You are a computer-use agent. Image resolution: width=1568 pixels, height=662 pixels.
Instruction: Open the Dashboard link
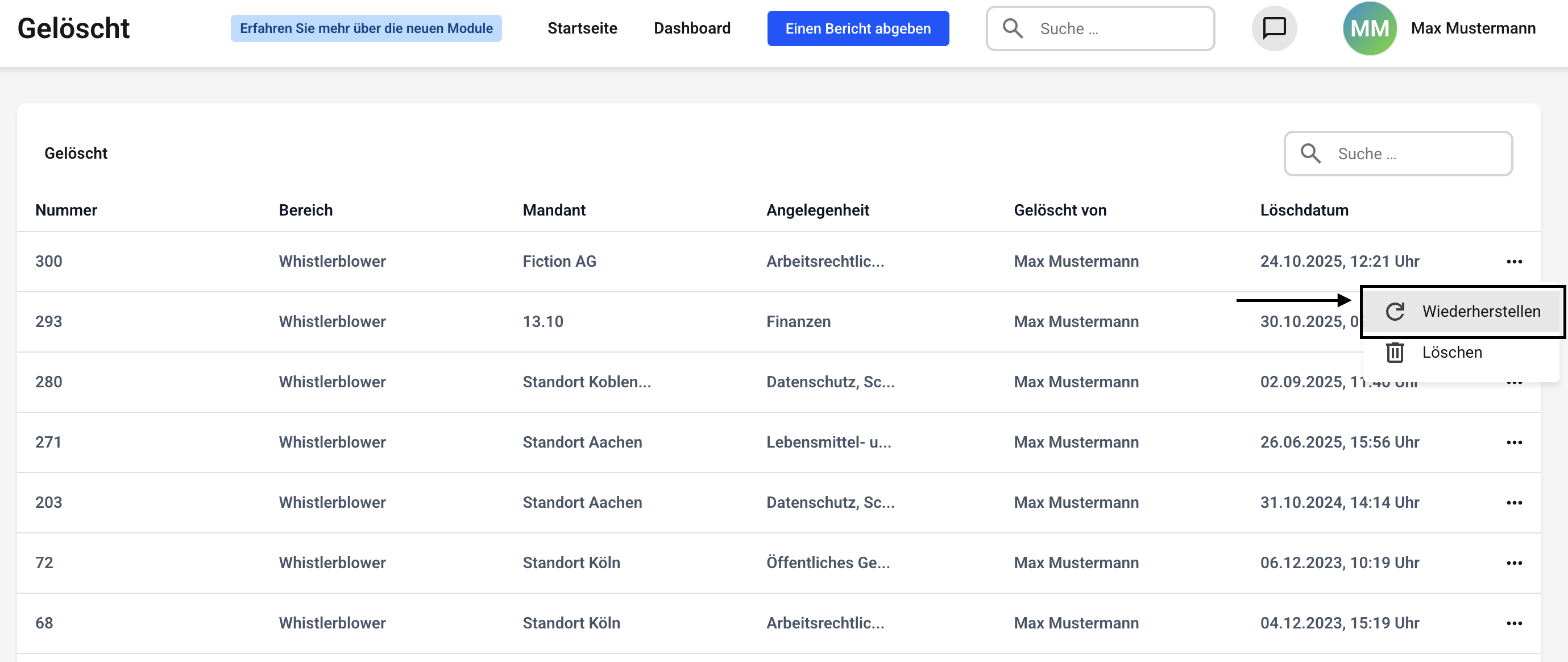pos(691,28)
